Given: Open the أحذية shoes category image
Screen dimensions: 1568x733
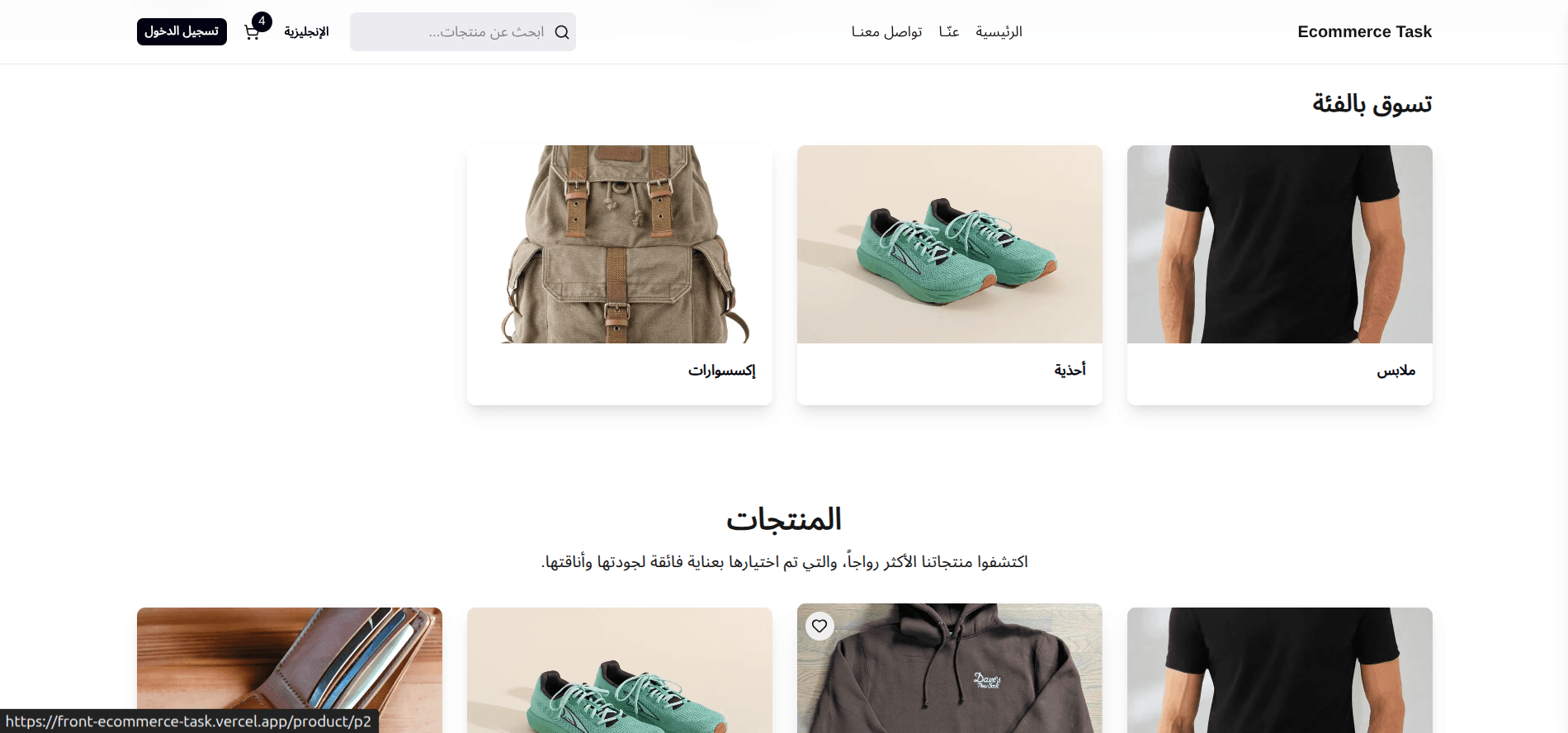Looking at the screenshot, I should [x=950, y=244].
